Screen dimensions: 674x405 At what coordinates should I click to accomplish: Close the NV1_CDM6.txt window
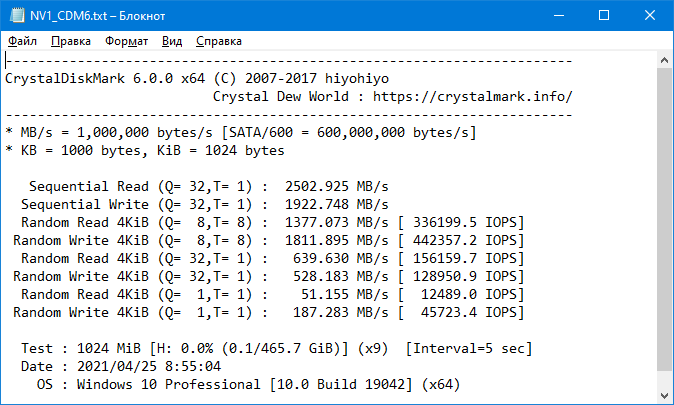[x=650, y=15]
